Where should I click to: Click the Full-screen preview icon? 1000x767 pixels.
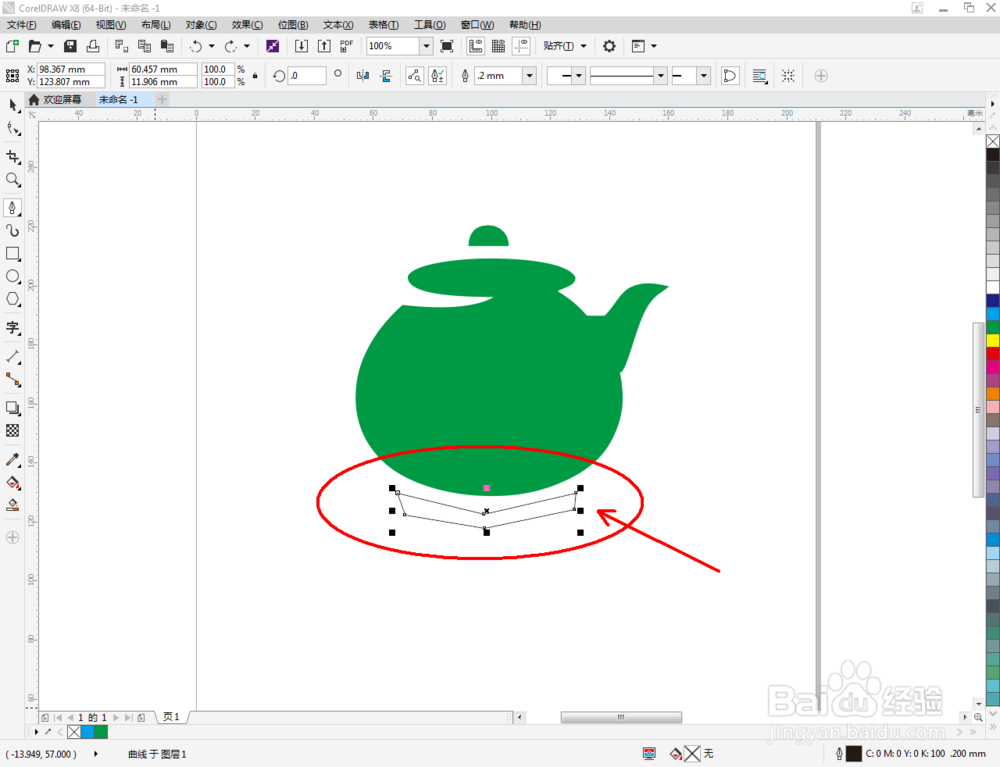click(447, 46)
